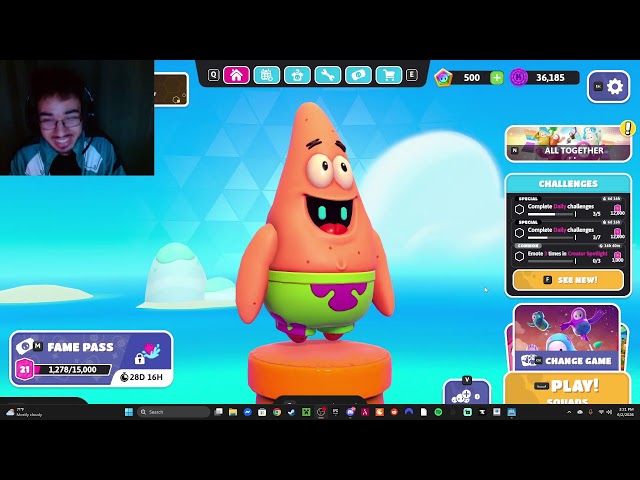Click Emote in Creator Spotlight challenge text
The width and height of the screenshot is (640, 480).
pos(567,253)
